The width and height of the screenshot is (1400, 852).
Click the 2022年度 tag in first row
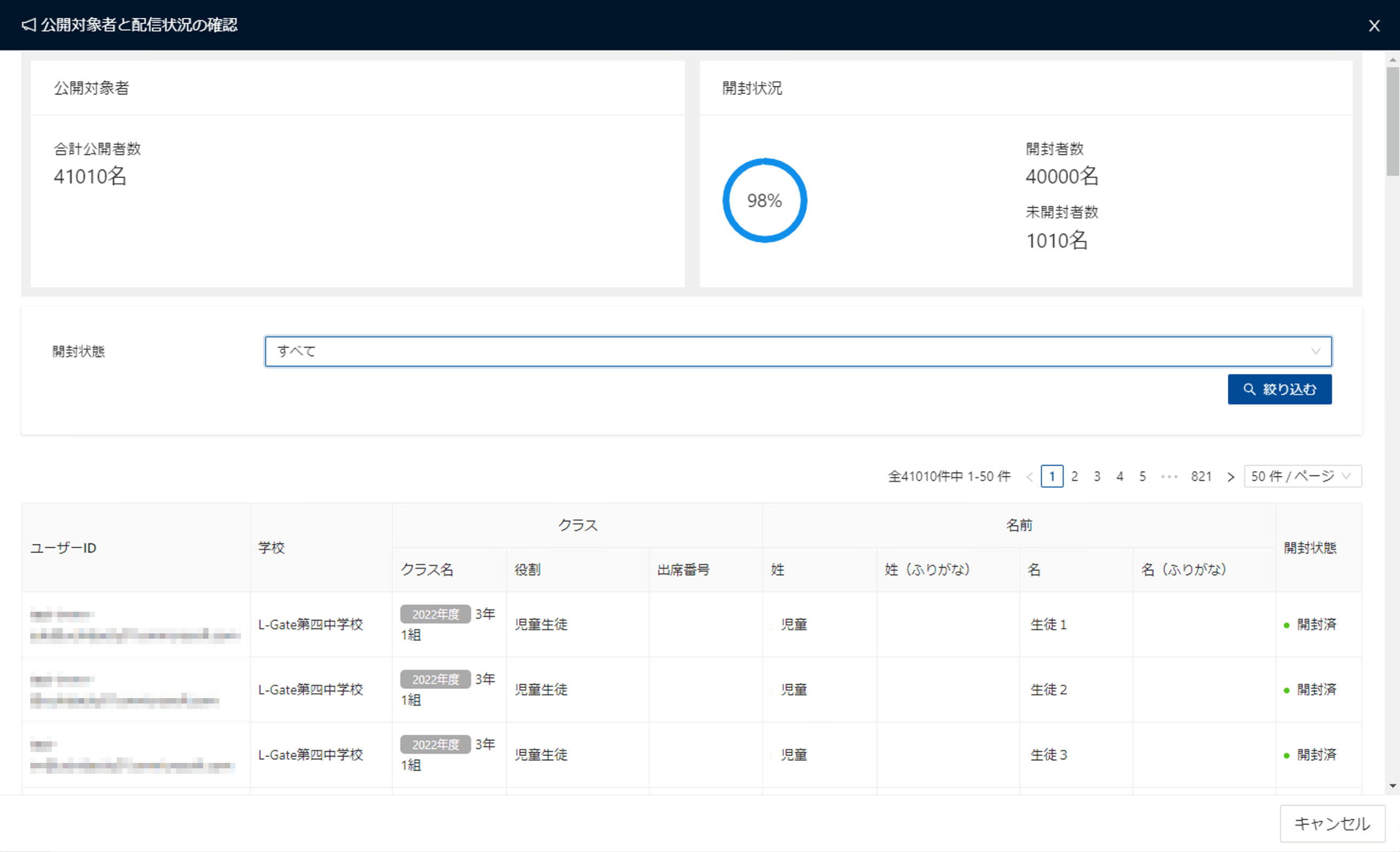point(435,614)
